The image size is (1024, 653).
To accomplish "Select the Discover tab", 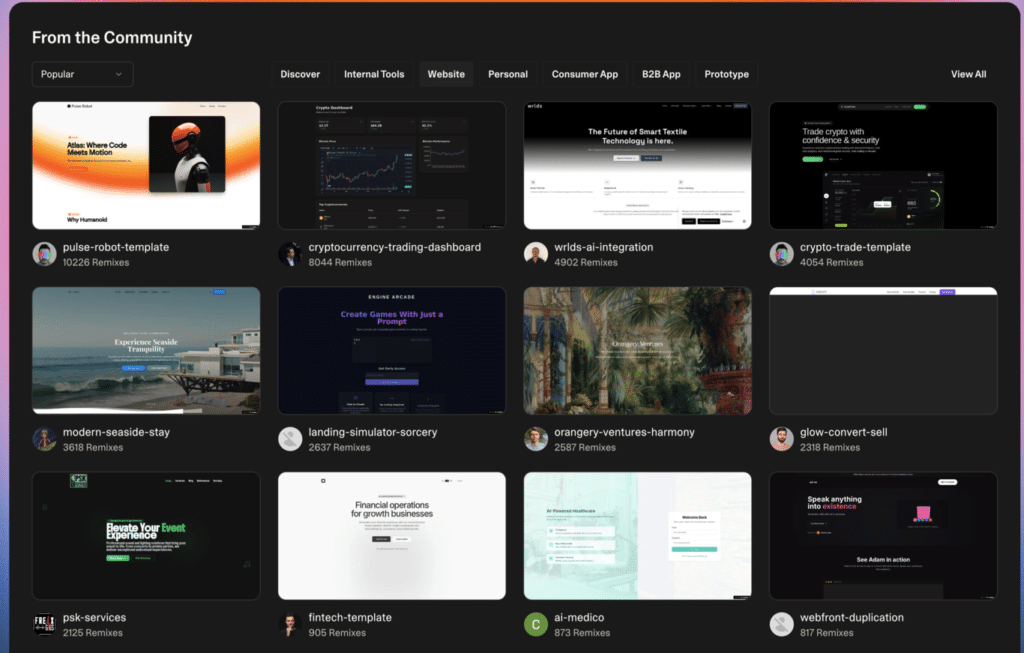I will 300,74.
